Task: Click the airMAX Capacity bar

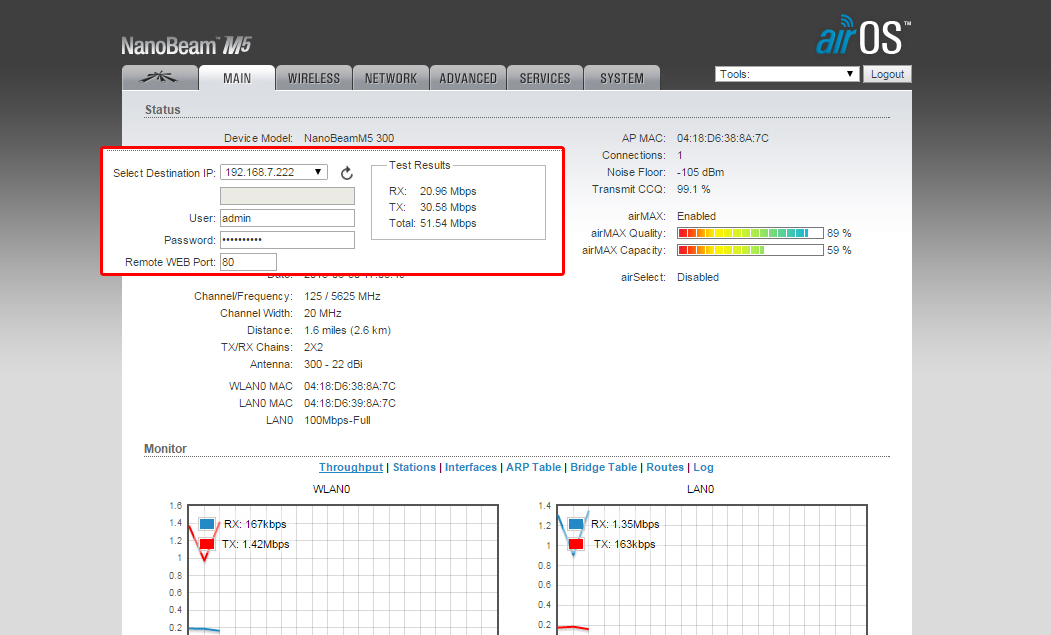Action: point(750,250)
